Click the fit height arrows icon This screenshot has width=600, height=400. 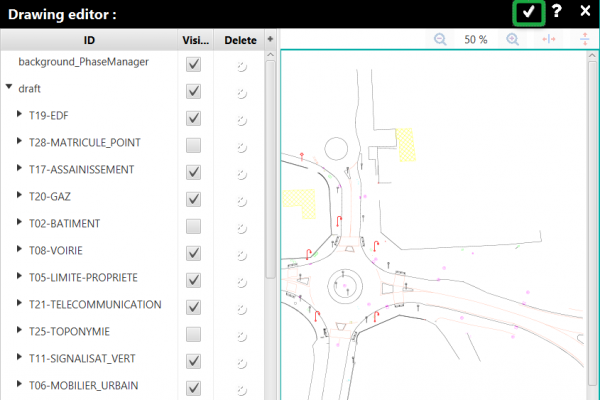coord(585,39)
